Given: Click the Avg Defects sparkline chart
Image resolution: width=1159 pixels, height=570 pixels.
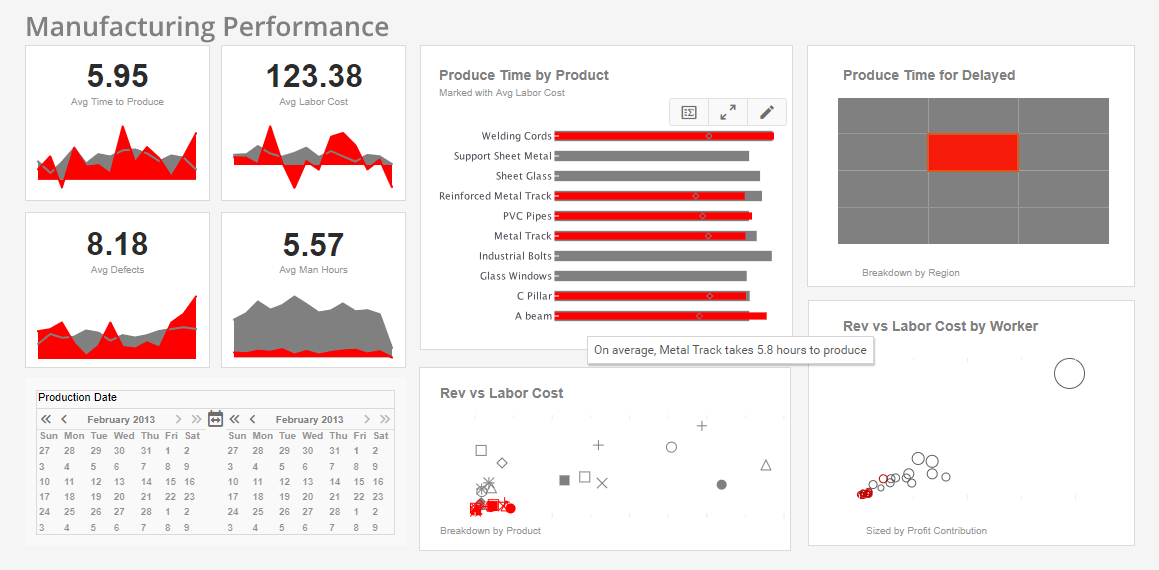Looking at the screenshot, I should click(x=117, y=328).
